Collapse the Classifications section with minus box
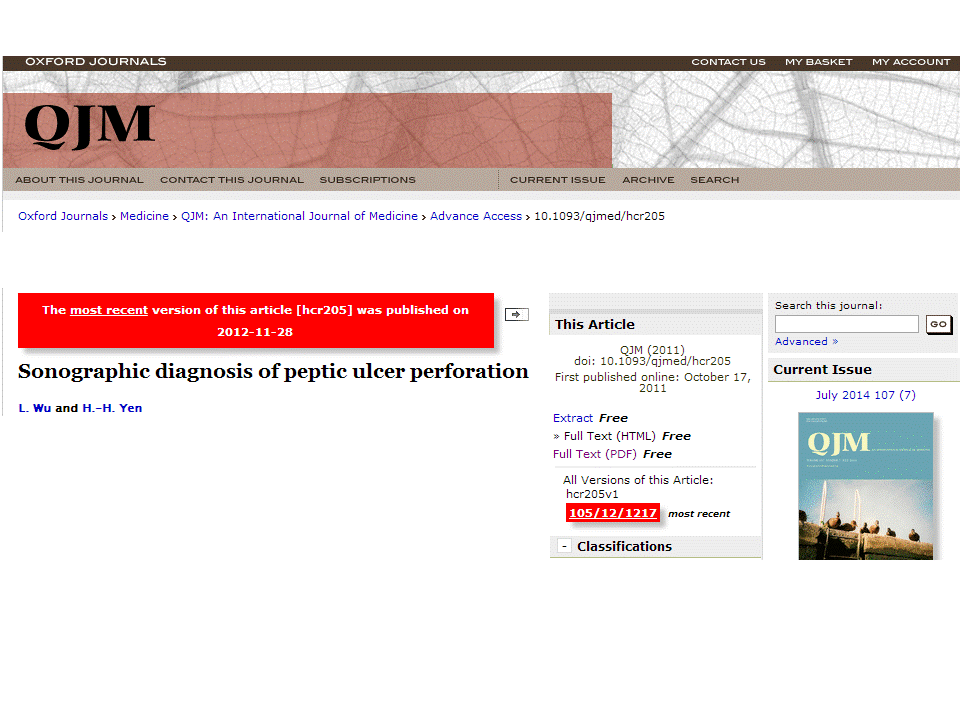960x720 pixels. click(x=564, y=546)
